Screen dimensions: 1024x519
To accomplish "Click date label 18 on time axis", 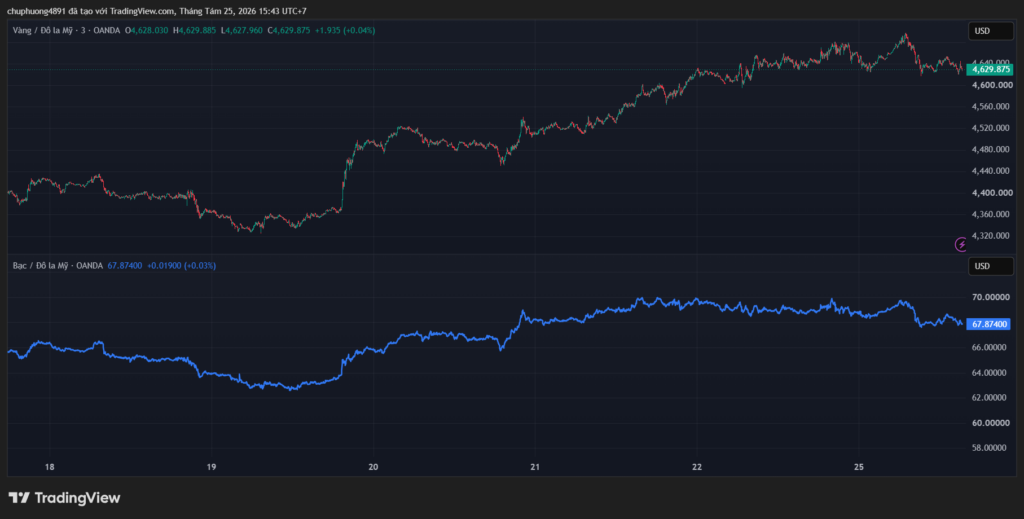I will (49, 467).
